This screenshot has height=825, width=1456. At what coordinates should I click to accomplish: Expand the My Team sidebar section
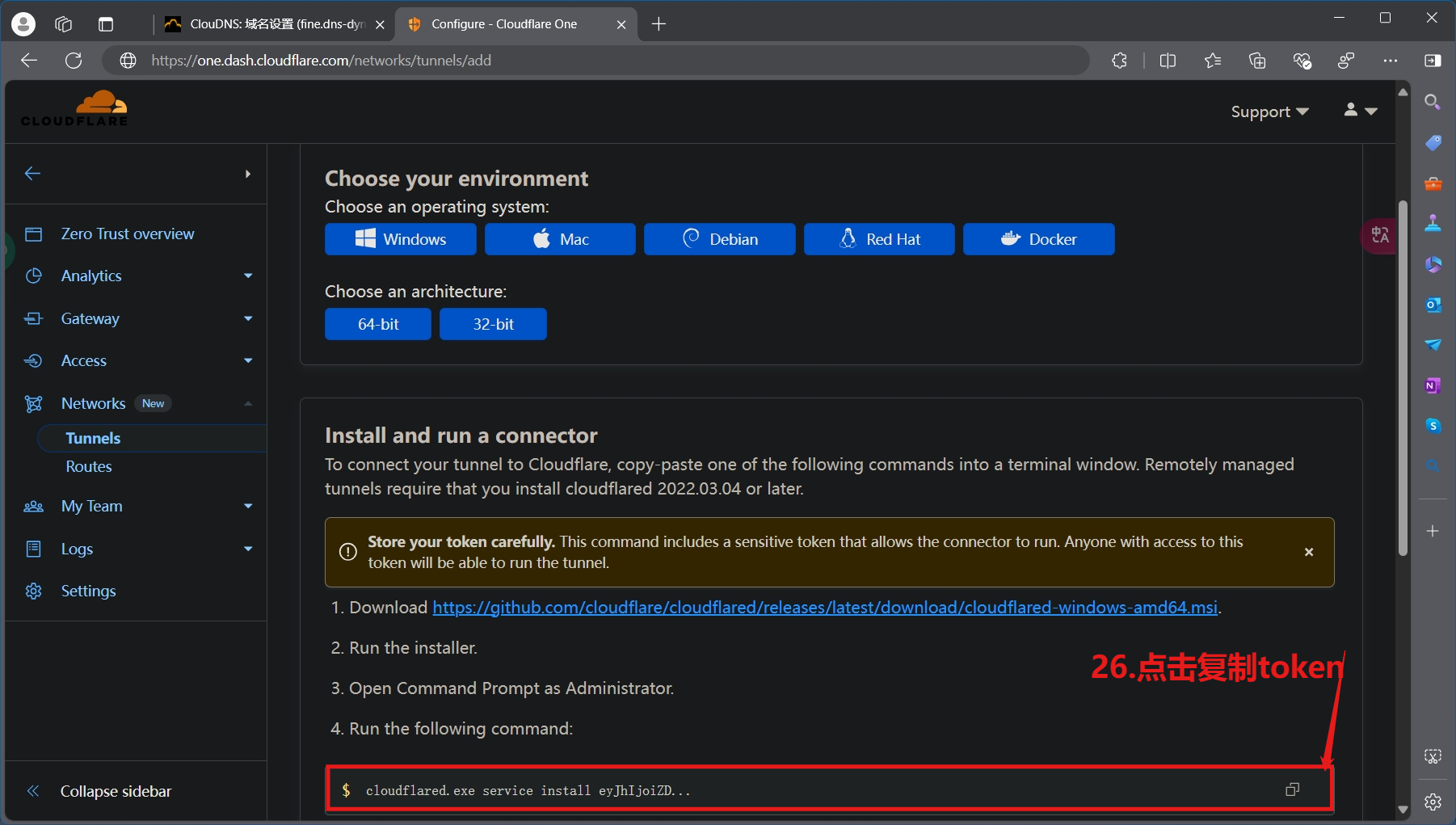[x=248, y=506]
